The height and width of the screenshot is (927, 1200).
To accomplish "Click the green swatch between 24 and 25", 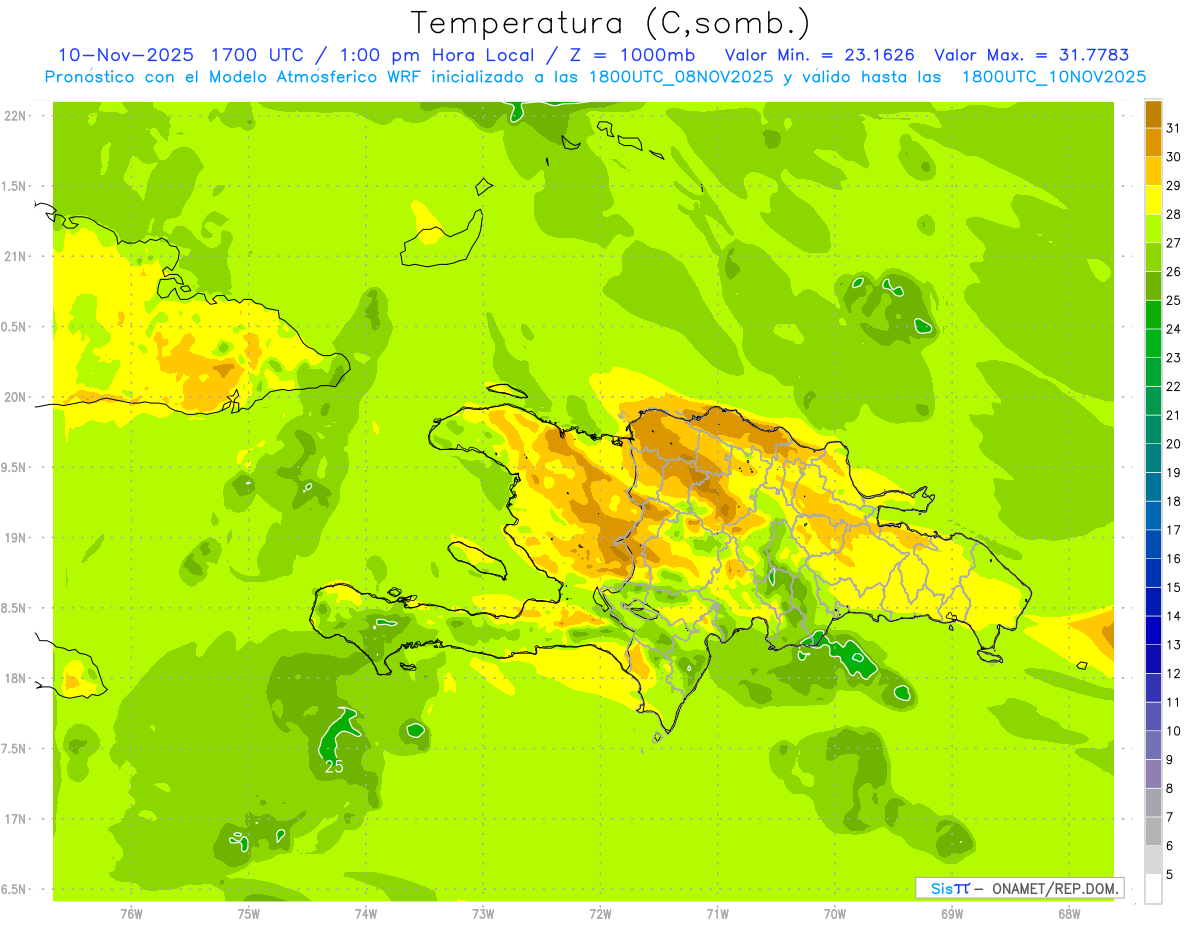I will (1153, 315).
